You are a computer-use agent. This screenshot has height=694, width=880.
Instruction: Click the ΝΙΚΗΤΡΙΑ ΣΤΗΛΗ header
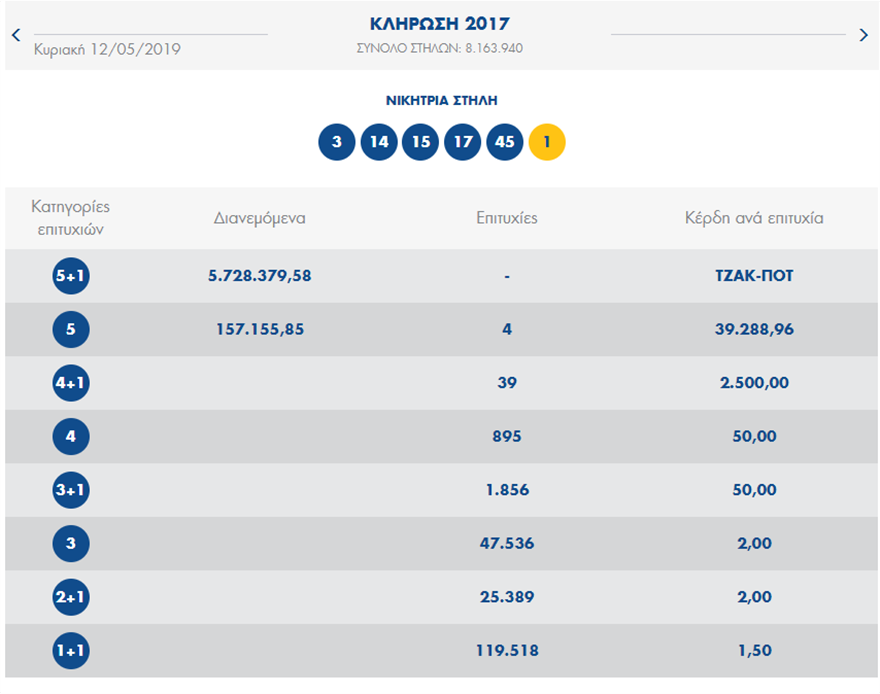440,100
